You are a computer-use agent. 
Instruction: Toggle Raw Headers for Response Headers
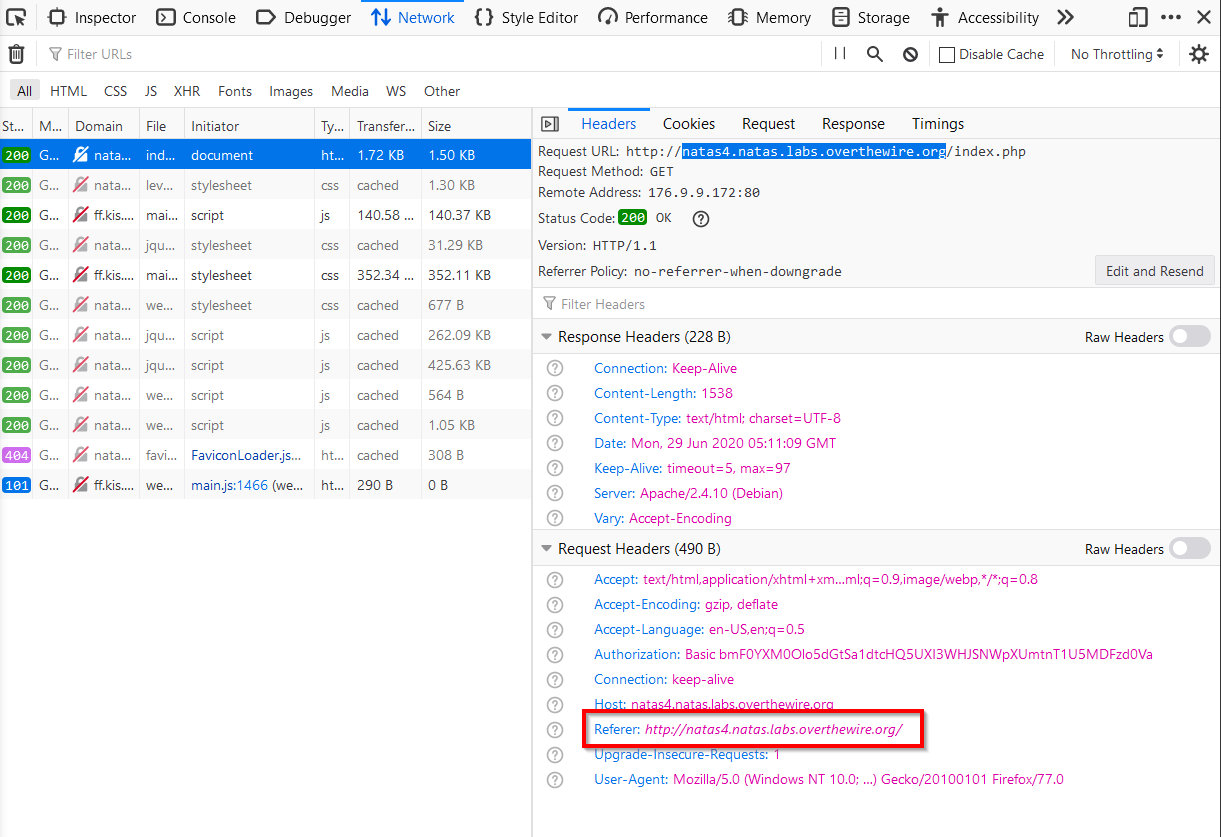click(x=1190, y=337)
